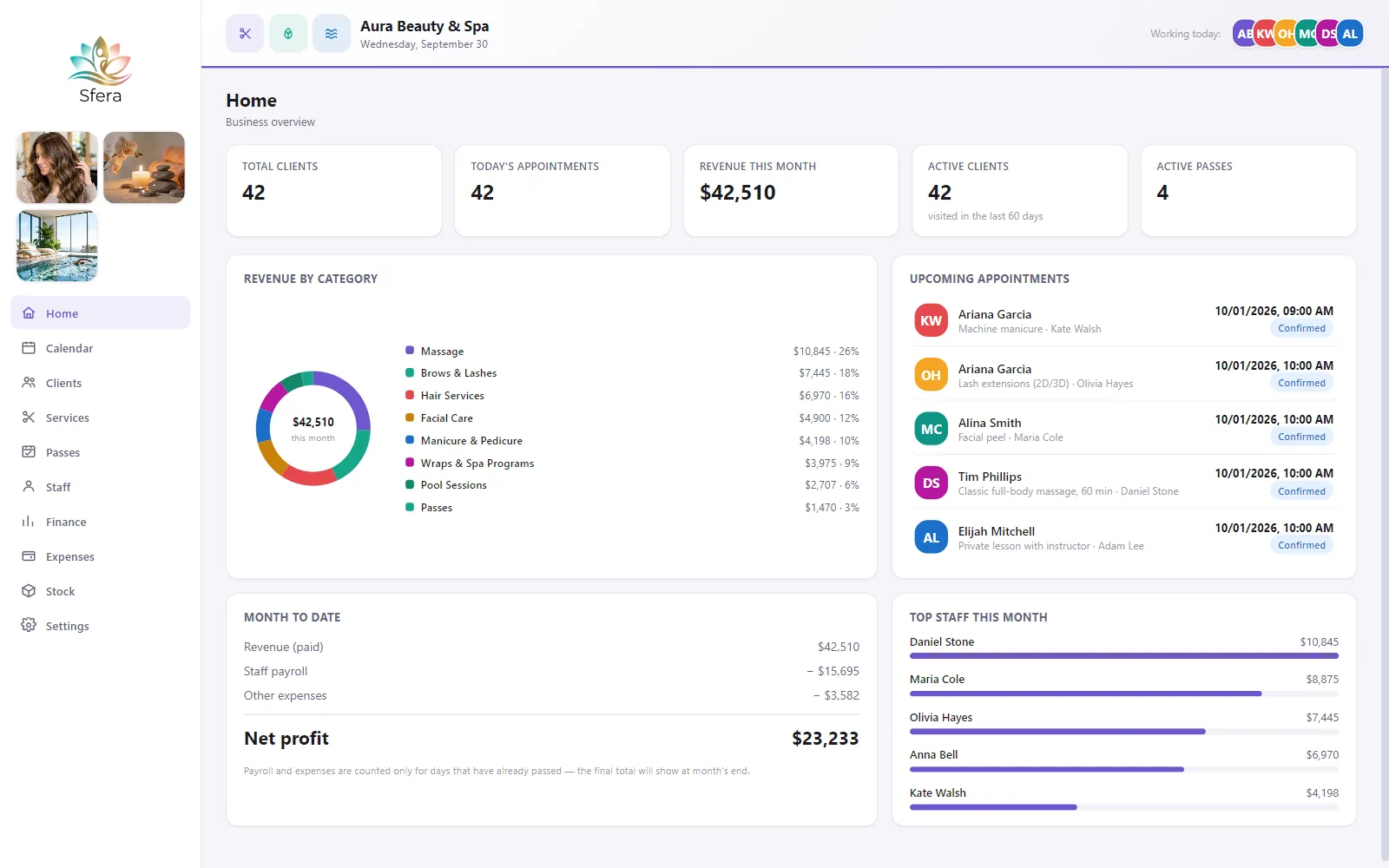Click the Sfera lotus logo

[x=100, y=69]
